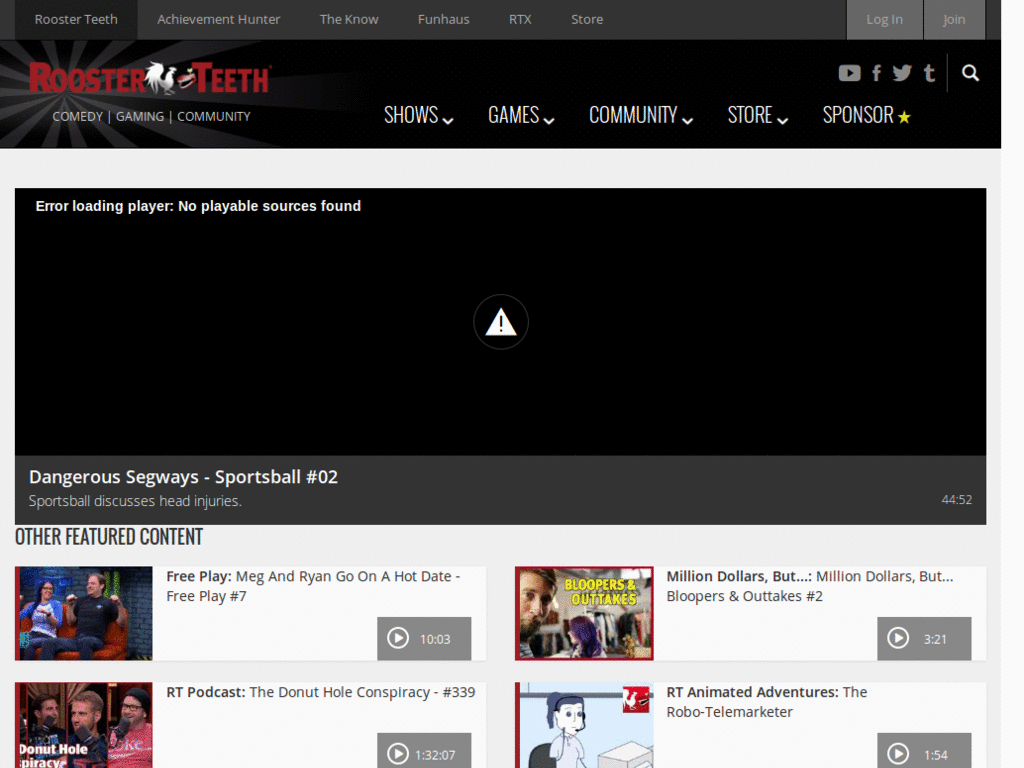
Task: Expand the Store dropdown in main nav
Action: pyautogui.click(x=758, y=115)
